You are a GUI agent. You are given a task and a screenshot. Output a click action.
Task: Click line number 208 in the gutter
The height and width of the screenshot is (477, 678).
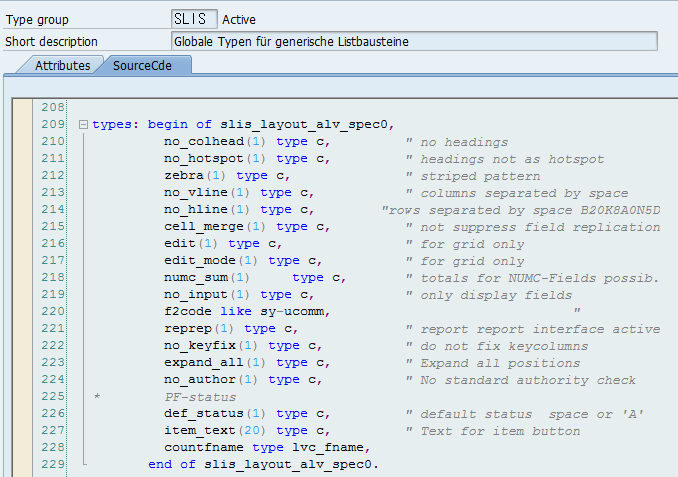coord(53,107)
